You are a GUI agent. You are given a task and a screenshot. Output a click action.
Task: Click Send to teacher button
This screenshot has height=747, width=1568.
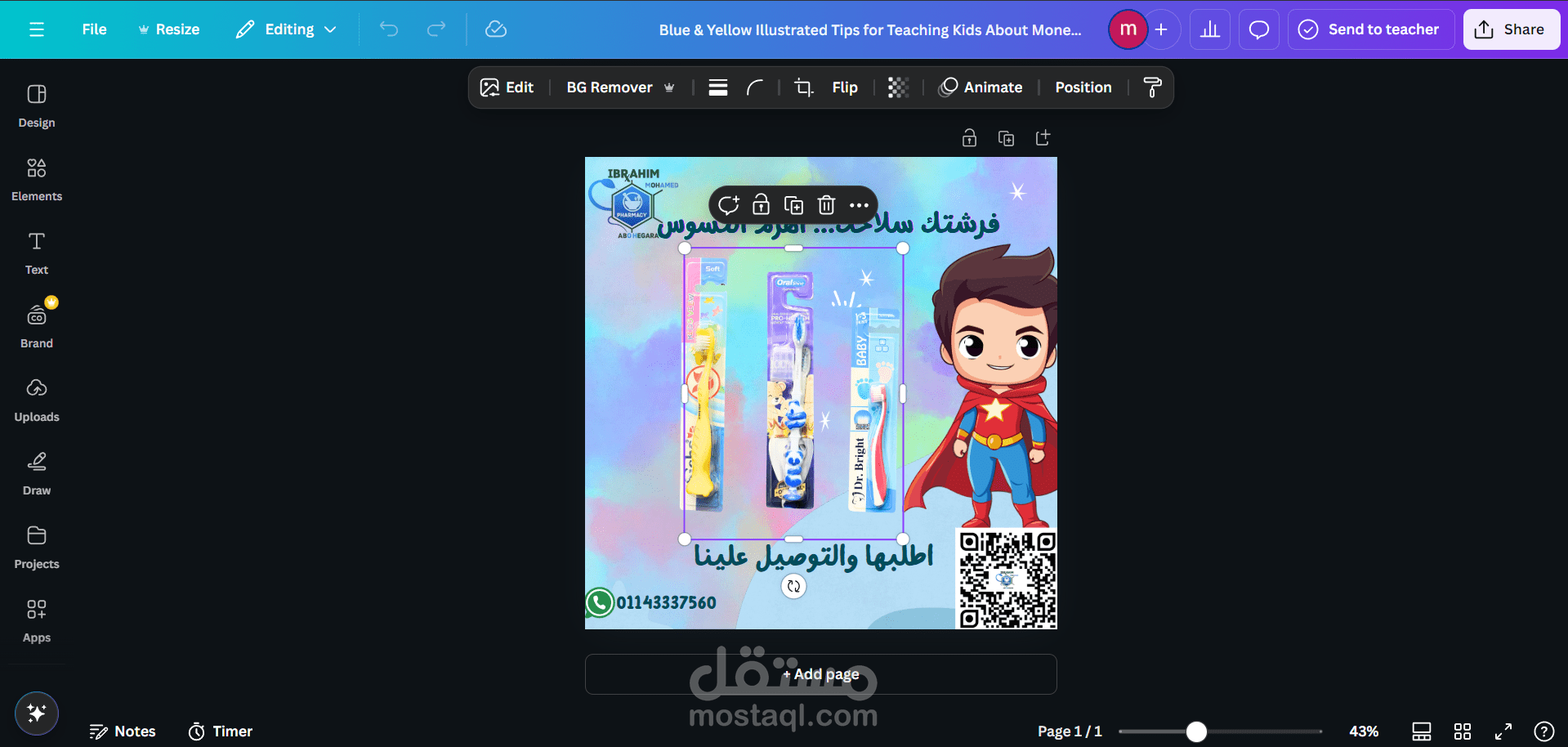[1371, 29]
